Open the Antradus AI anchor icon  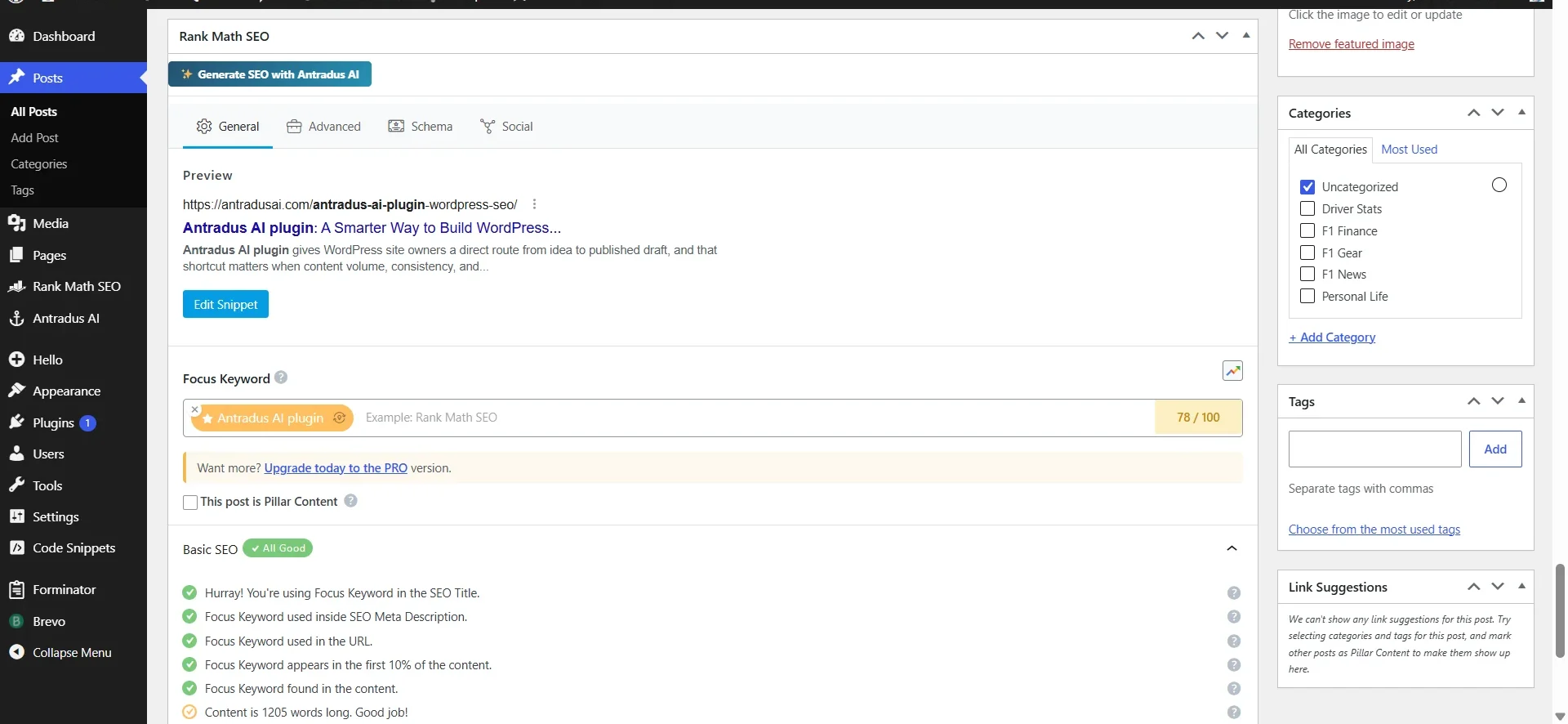tap(16, 318)
